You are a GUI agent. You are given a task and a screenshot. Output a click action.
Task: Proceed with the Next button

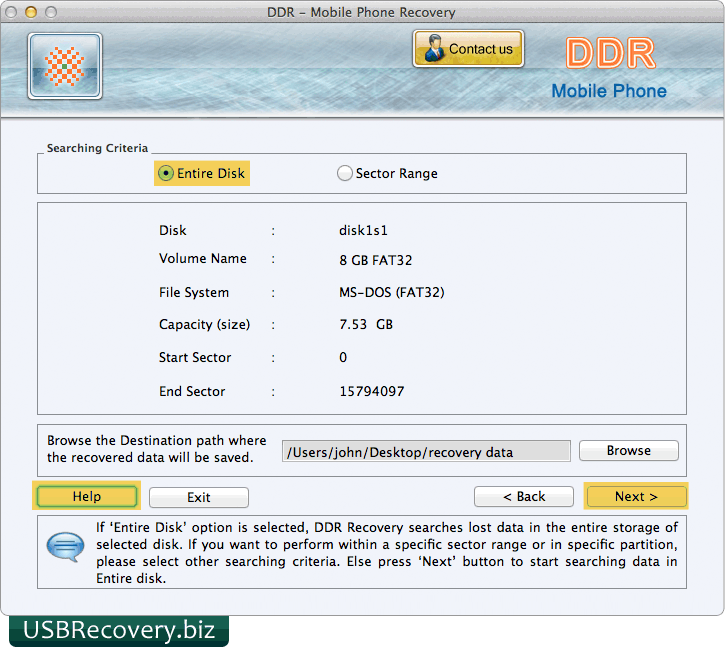pyautogui.click(x=636, y=496)
